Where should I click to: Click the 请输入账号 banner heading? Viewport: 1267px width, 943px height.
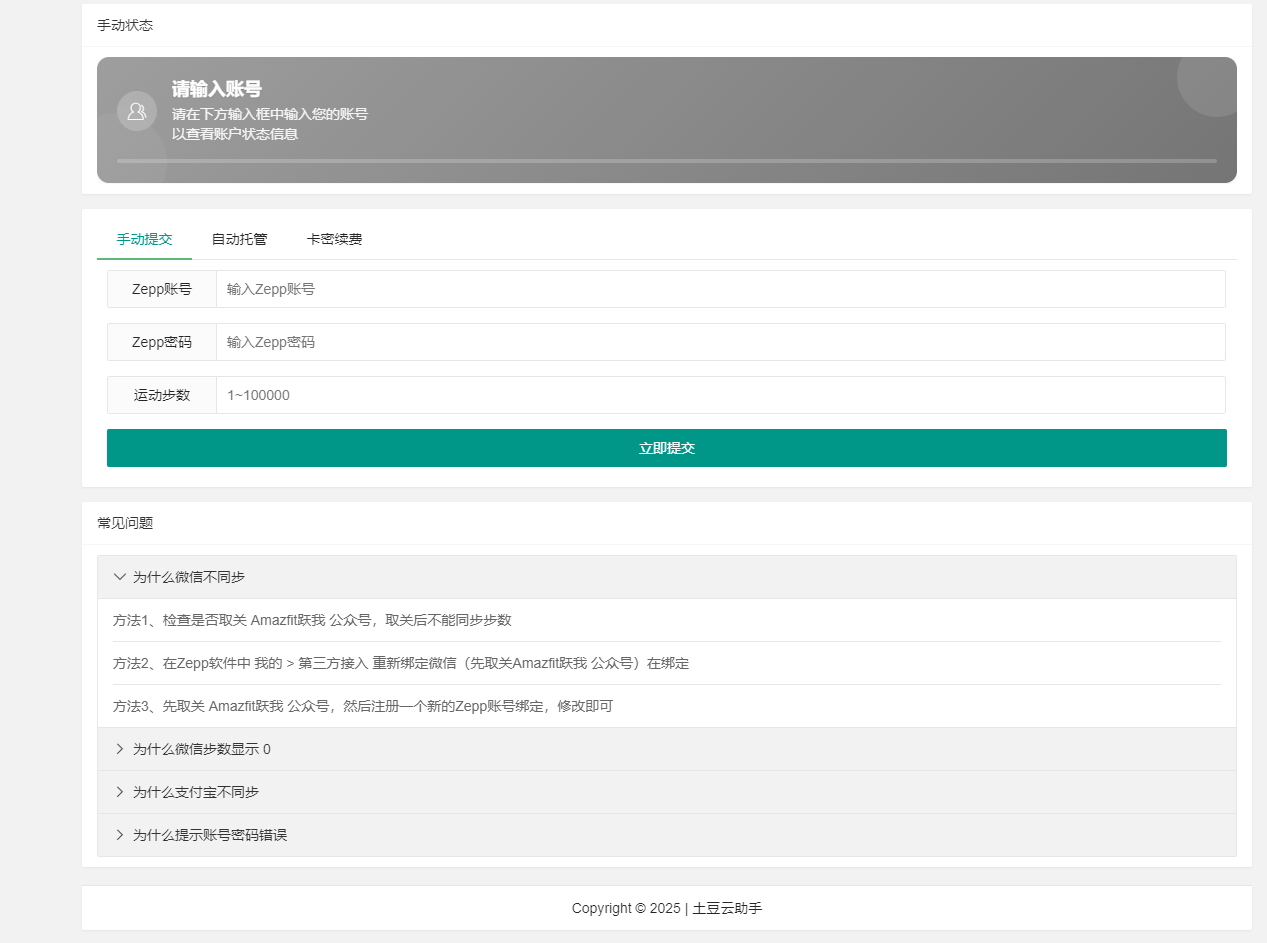point(217,89)
